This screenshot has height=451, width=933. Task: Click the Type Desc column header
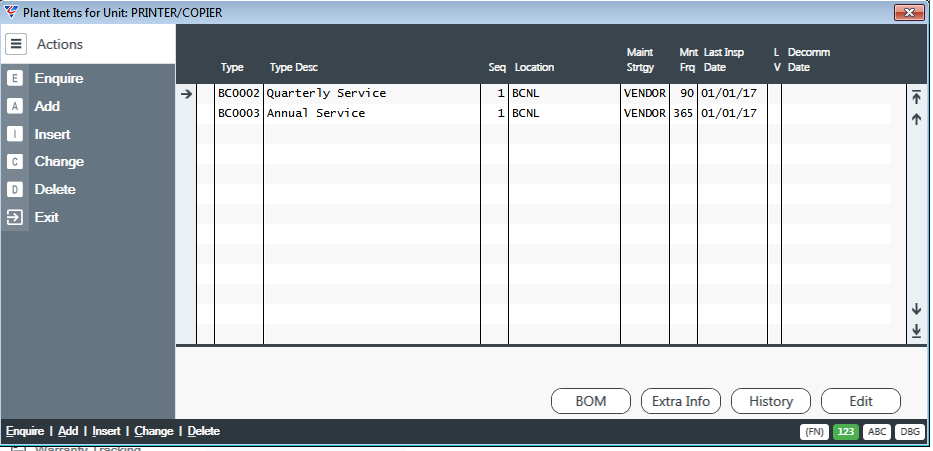click(x=293, y=67)
